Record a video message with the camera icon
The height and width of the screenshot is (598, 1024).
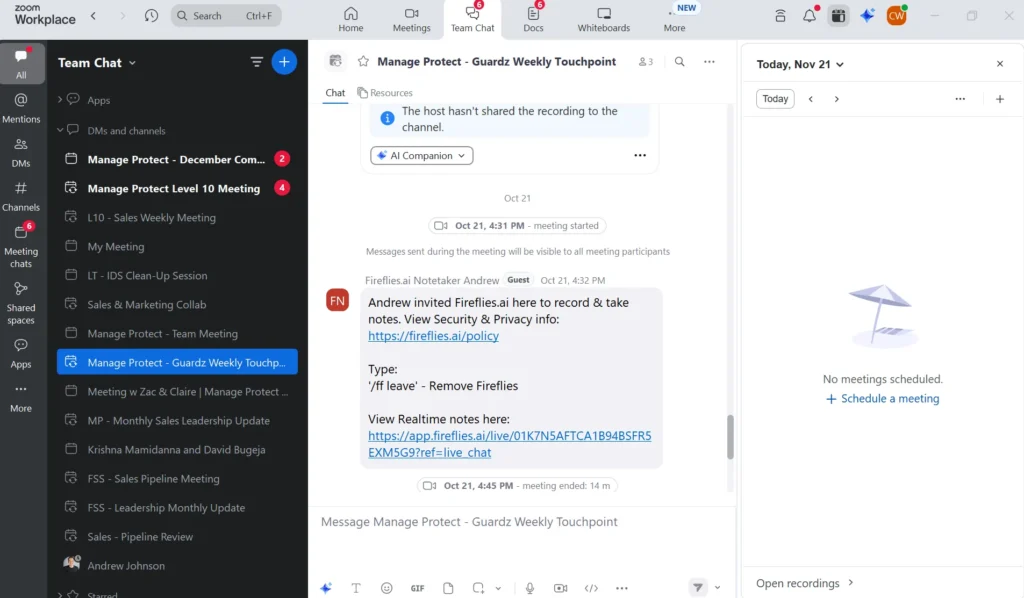point(560,588)
